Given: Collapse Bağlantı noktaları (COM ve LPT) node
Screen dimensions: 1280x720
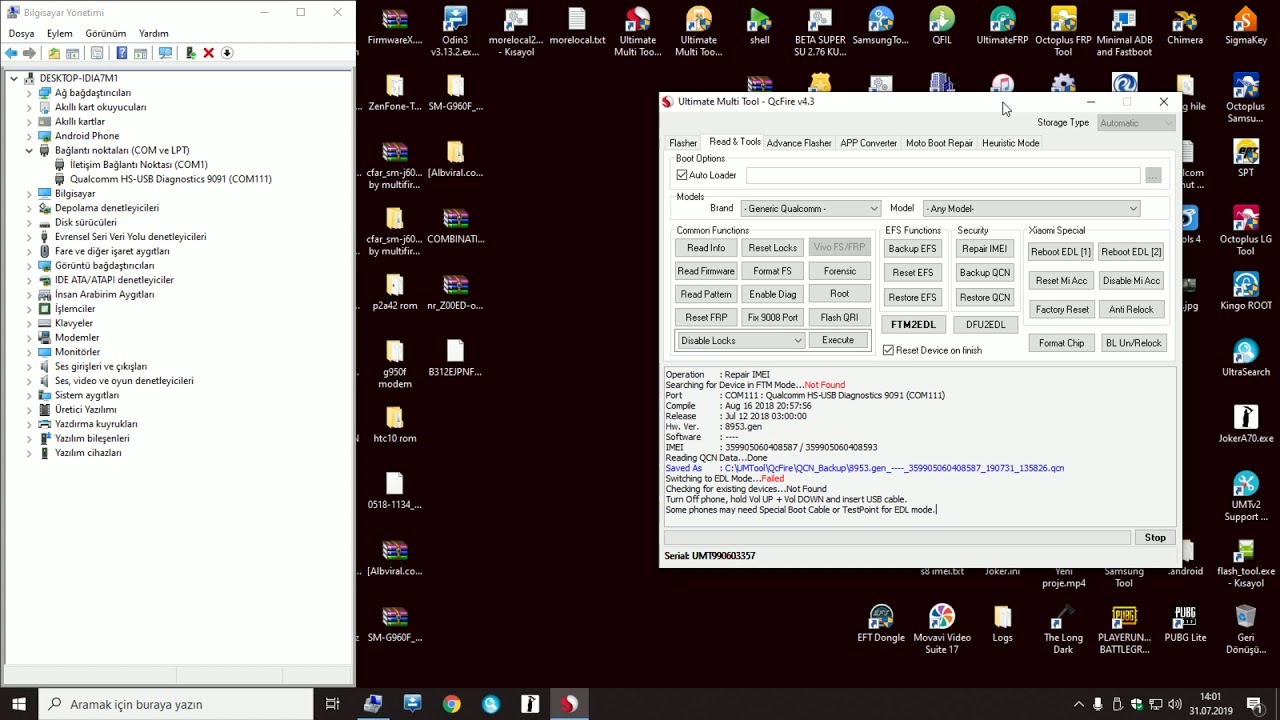Looking at the screenshot, I should 30,150.
